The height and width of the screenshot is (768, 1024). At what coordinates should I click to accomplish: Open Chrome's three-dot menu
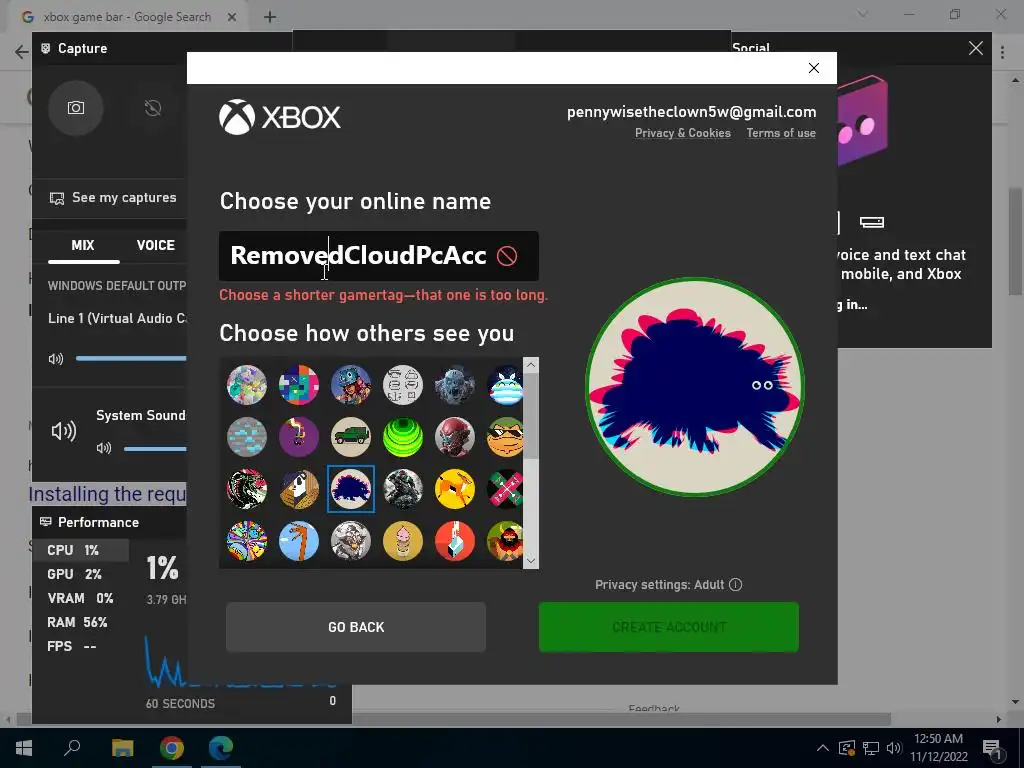point(1002,52)
